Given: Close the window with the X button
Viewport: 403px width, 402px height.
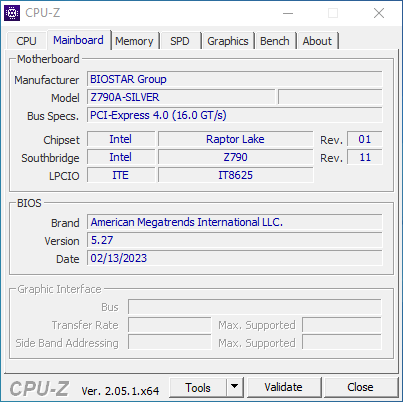Looking at the screenshot, I should (379, 13).
